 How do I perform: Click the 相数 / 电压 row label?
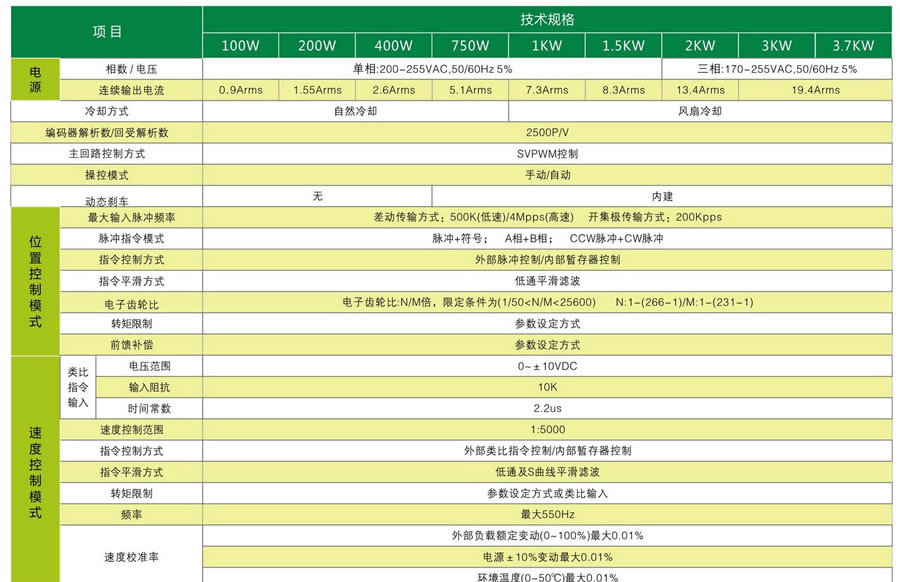[130, 68]
